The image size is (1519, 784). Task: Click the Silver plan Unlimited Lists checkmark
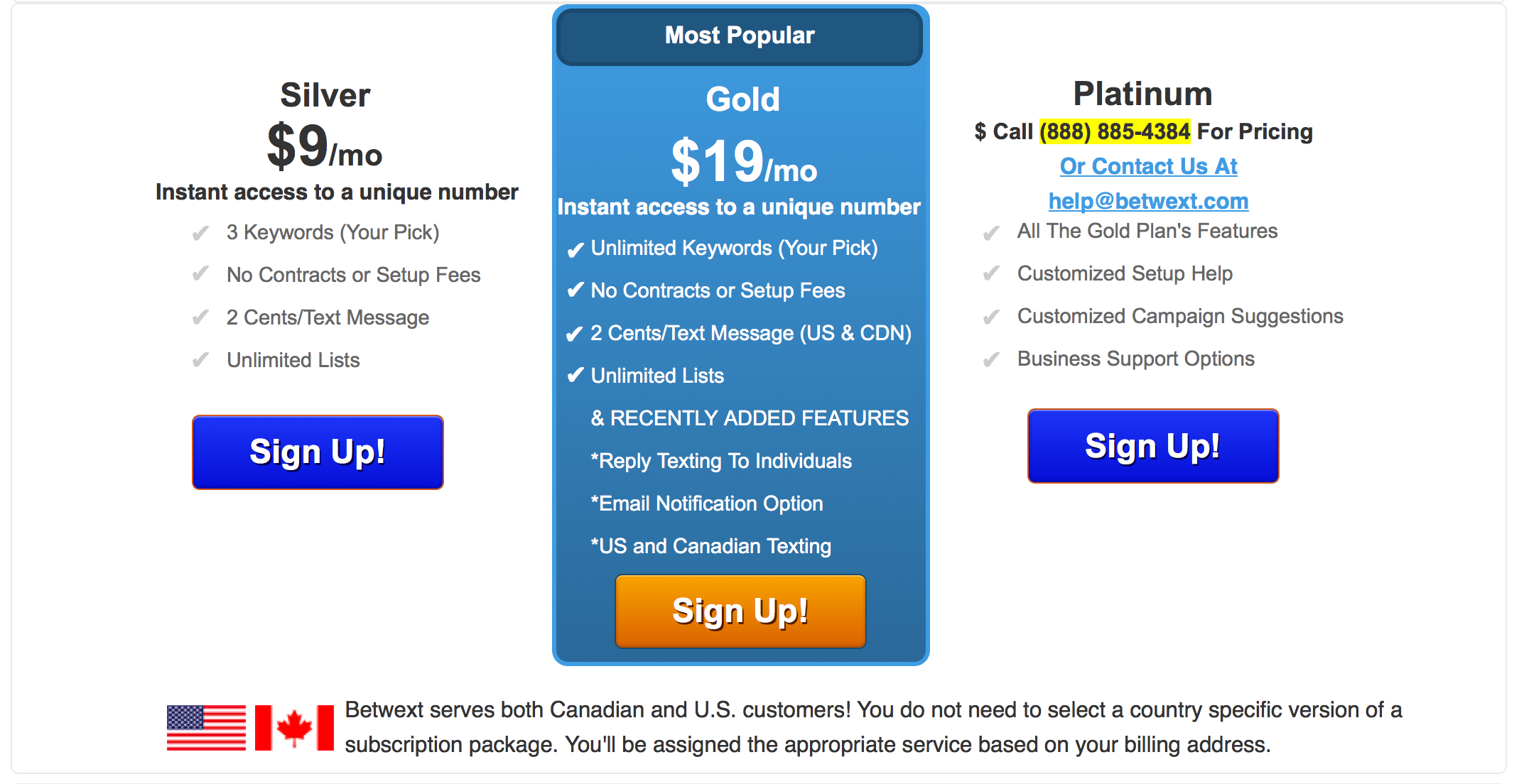[x=200, y=360]
